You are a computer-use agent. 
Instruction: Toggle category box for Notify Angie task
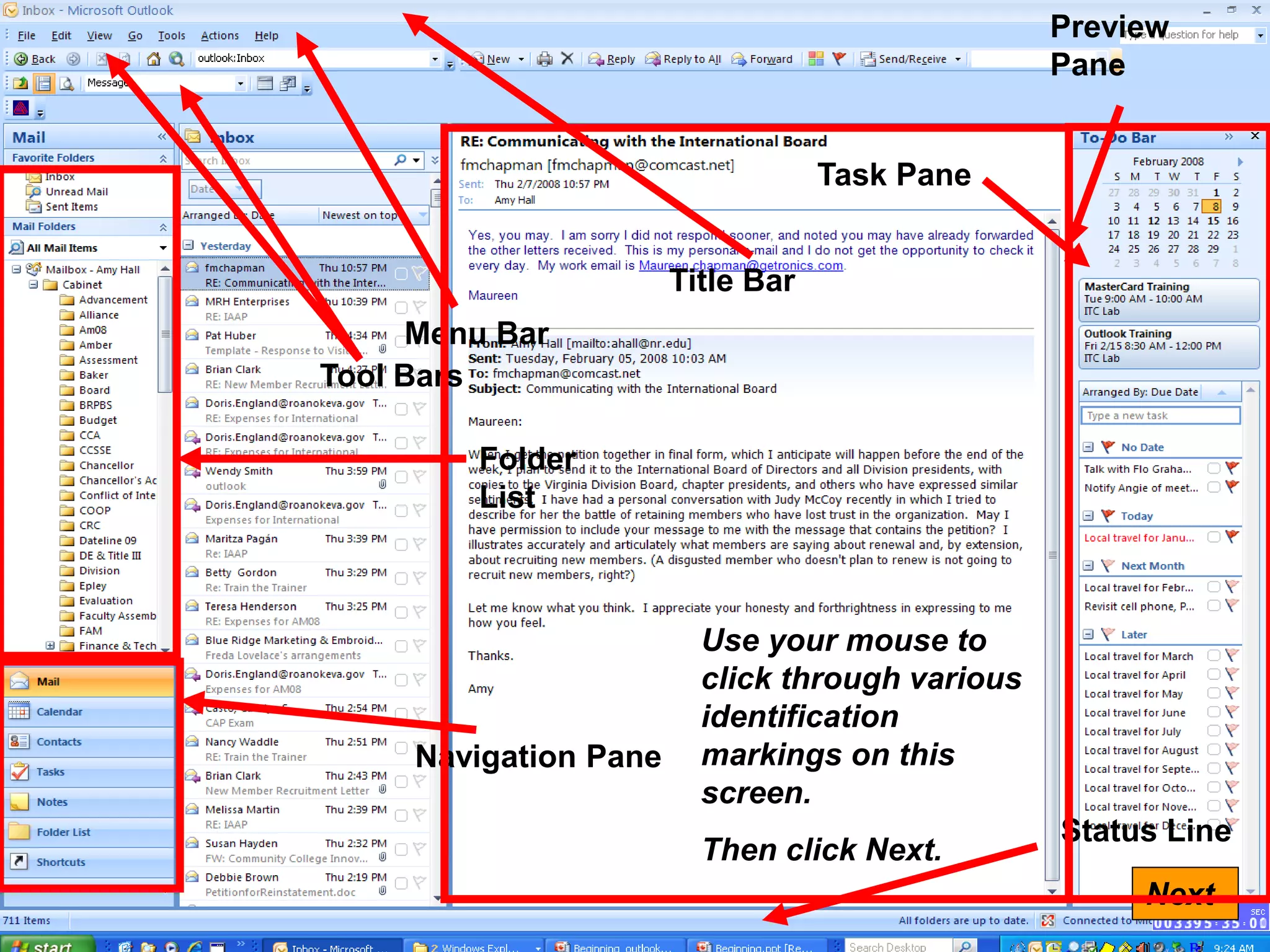tap(1214, 487)
